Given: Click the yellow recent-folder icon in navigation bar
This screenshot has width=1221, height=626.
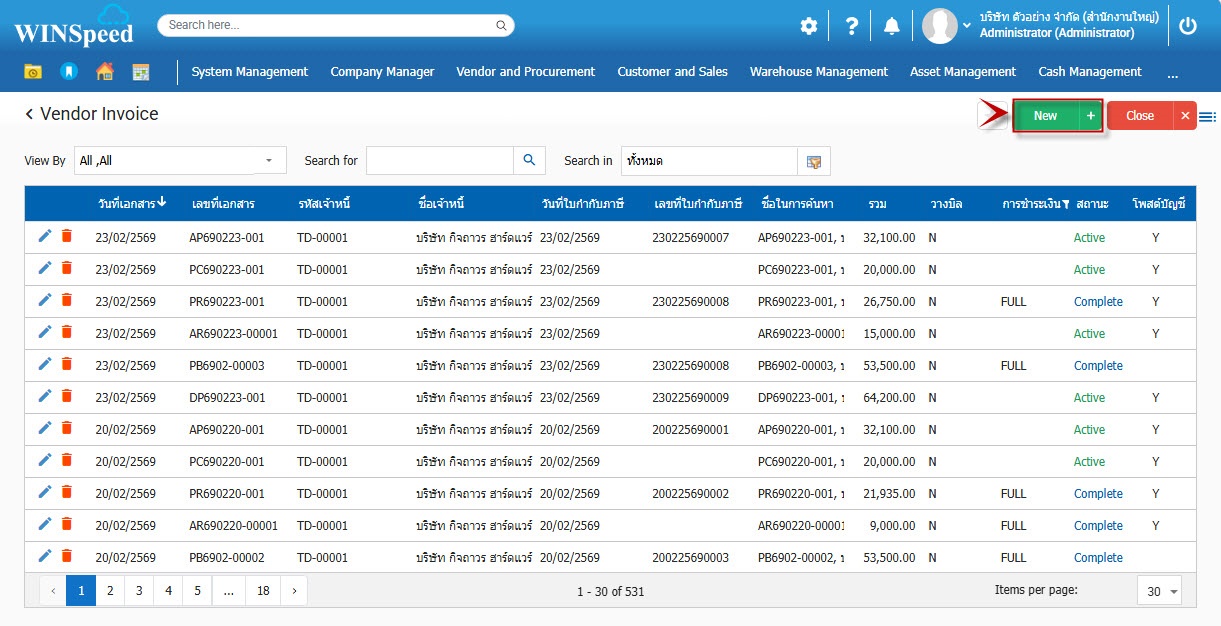Looking at the screenshot, I should (x=33, y=72).
